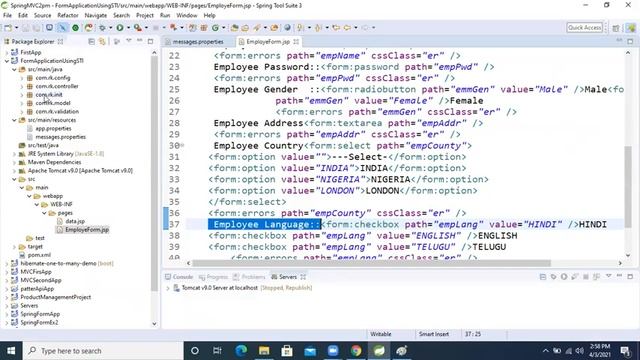Maximize the editor area
The height and width of the screenshot is (360, 640).
click(x=630, y=41)
